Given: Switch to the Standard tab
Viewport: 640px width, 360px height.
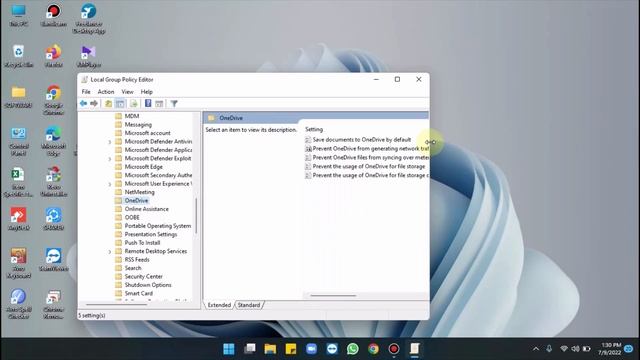Looking at the screenshot, I should [x=249, y=305].
